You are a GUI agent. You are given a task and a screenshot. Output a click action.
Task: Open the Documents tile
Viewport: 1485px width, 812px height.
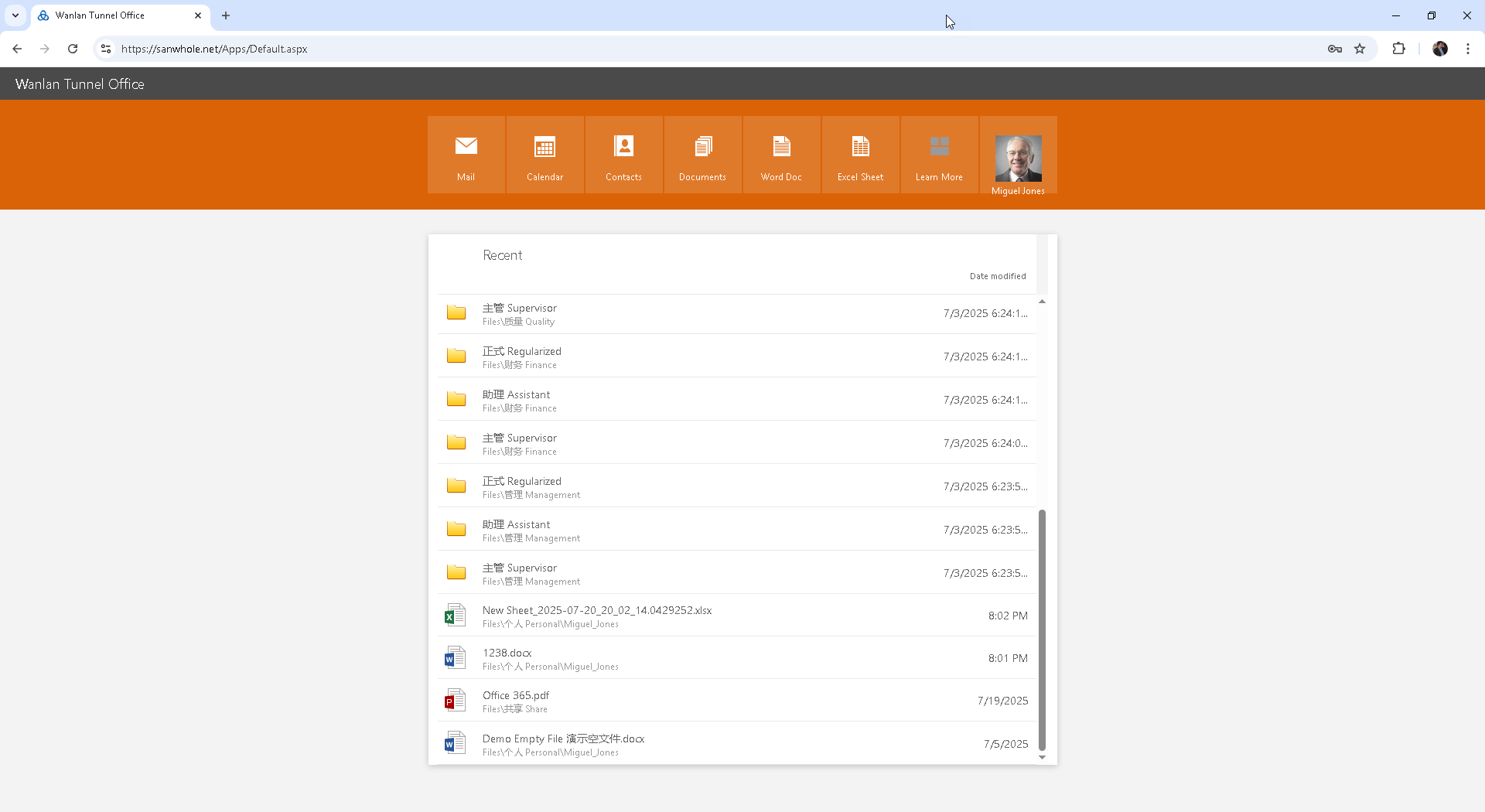pyautogui.click(x=702, y=155)
